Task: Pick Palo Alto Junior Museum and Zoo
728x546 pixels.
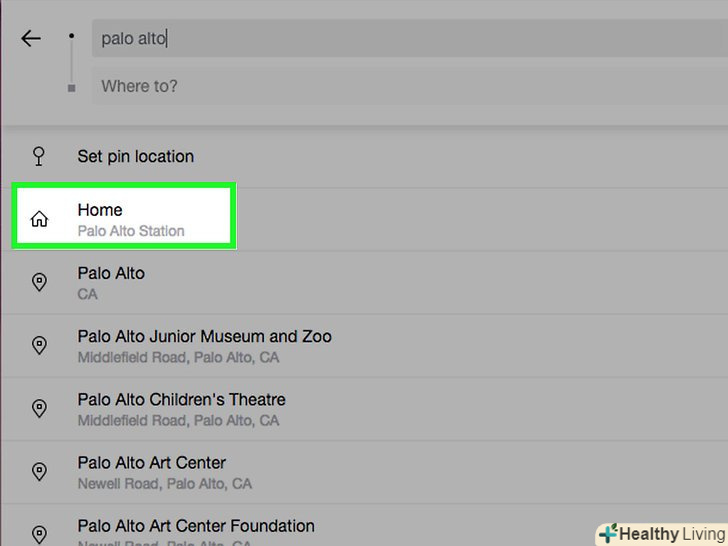Action: pos(204,345)
